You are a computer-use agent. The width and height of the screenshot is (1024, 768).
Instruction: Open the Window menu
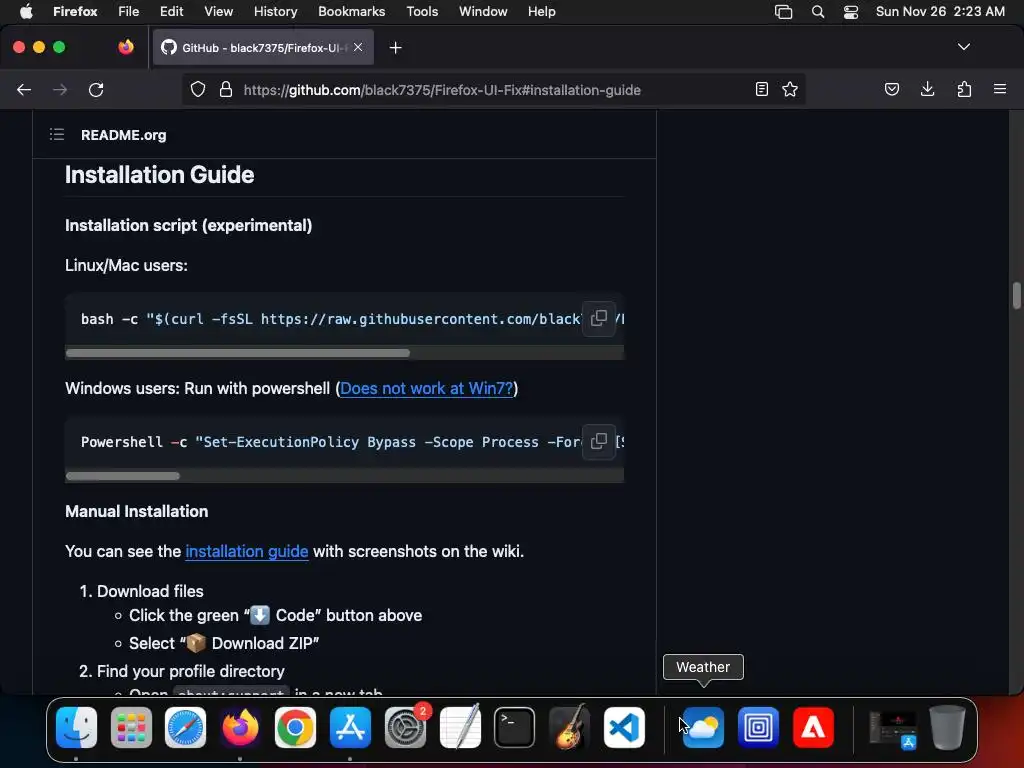pyautogui.click(x=483, y=12)
